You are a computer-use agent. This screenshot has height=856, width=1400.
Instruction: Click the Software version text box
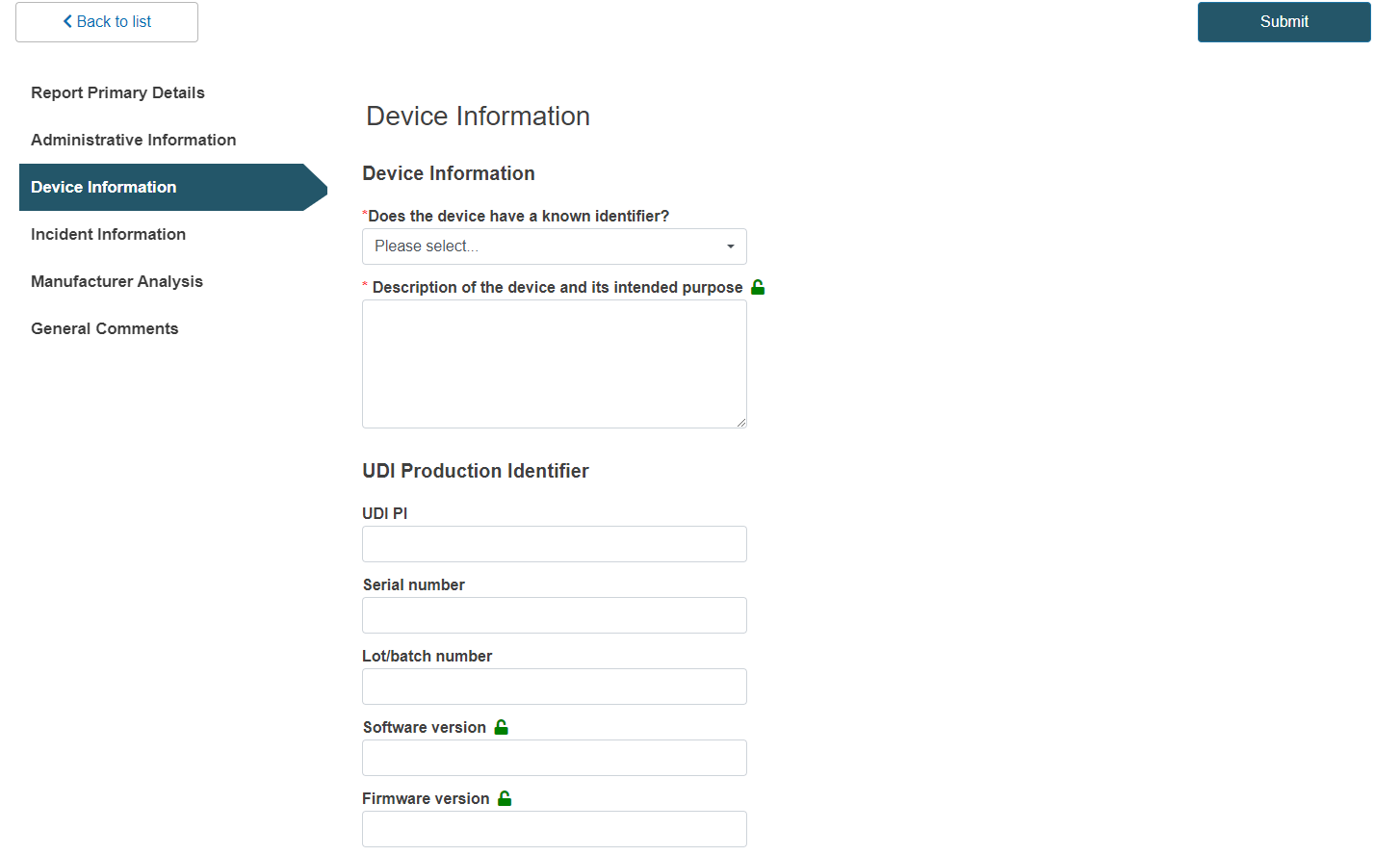(554, 758)
